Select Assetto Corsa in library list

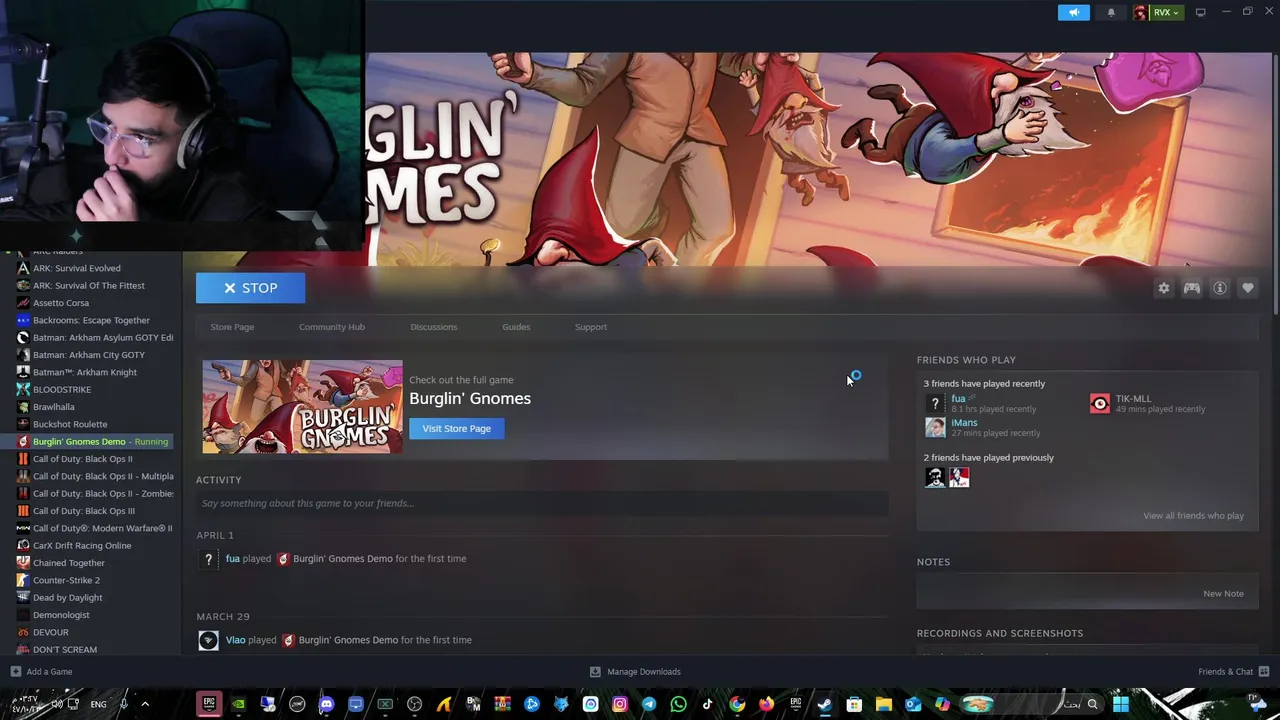(x=61, y=303)
